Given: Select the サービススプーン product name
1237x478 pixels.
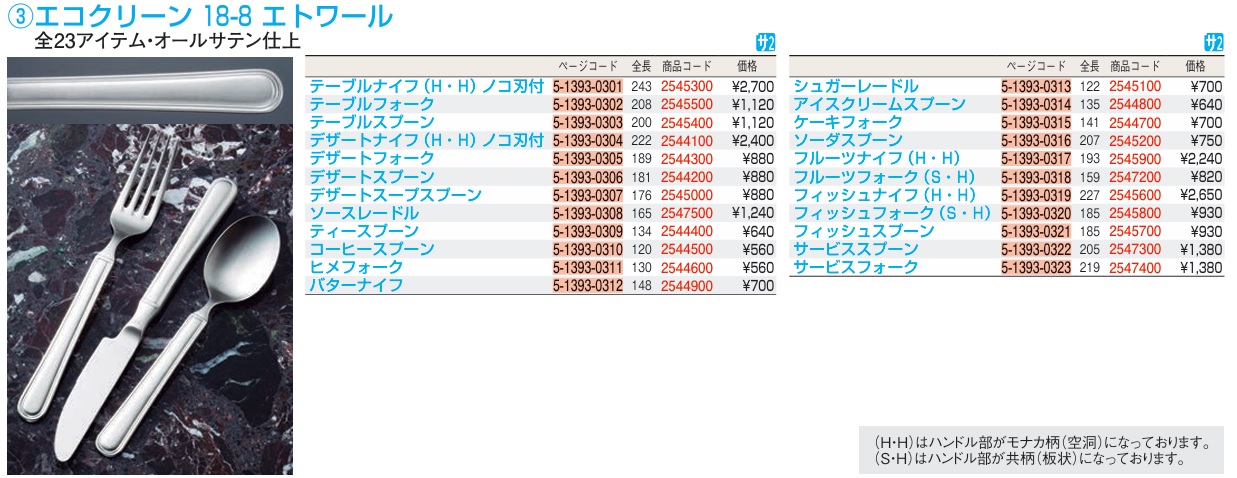Looking at the screenshot, I should 855,249.
